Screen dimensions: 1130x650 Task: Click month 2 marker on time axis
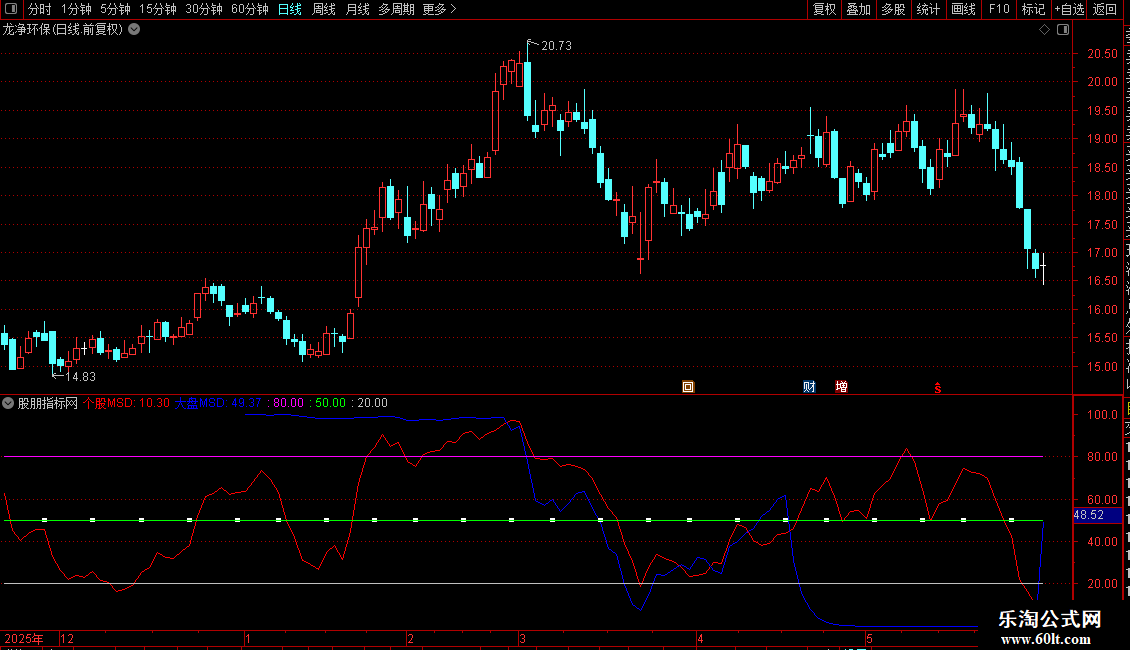411,638
